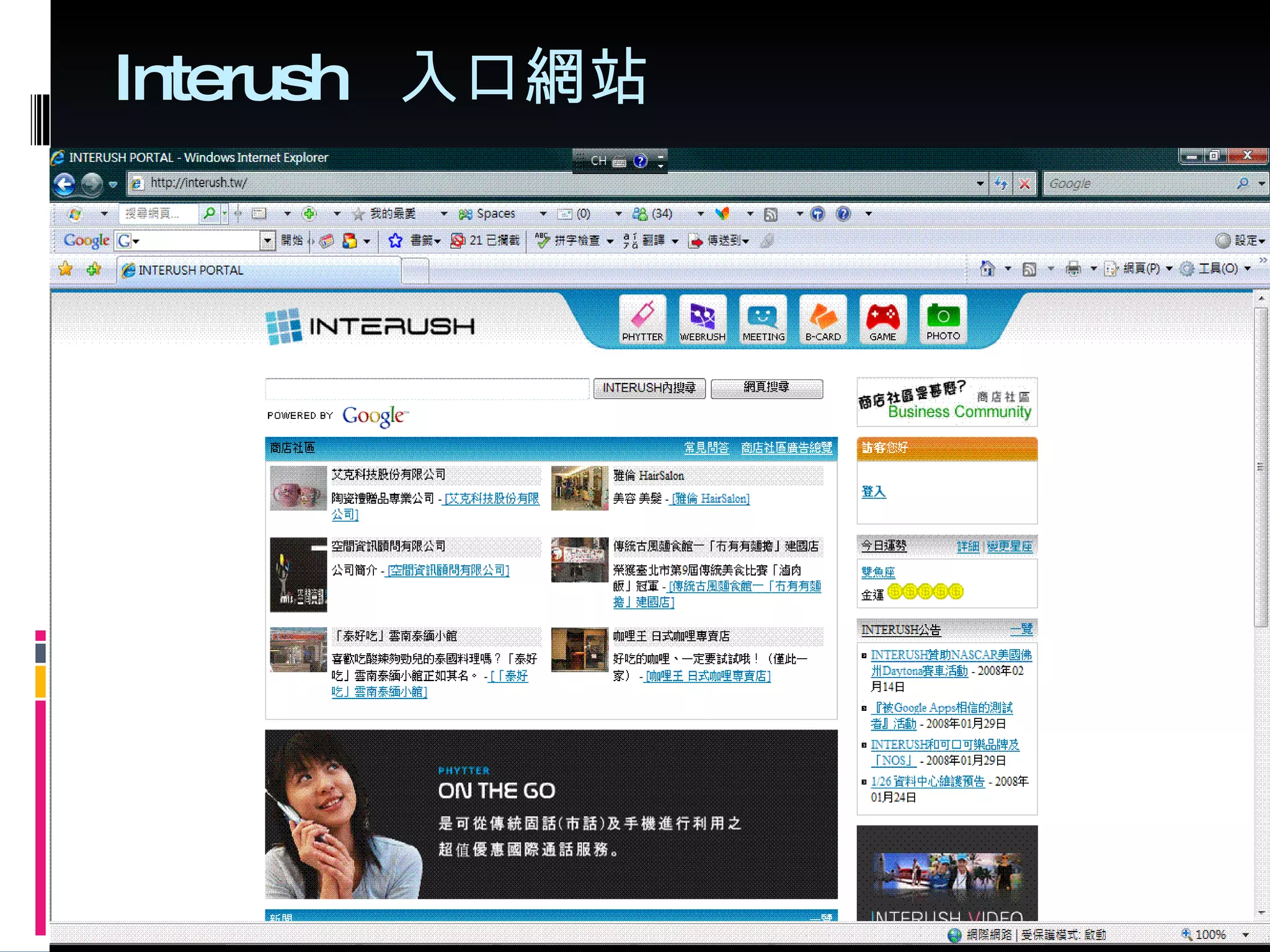This screenshot has width=1270, height=952.
Task: Open the 工具(O) tools menu
Action: point(1217,268)
